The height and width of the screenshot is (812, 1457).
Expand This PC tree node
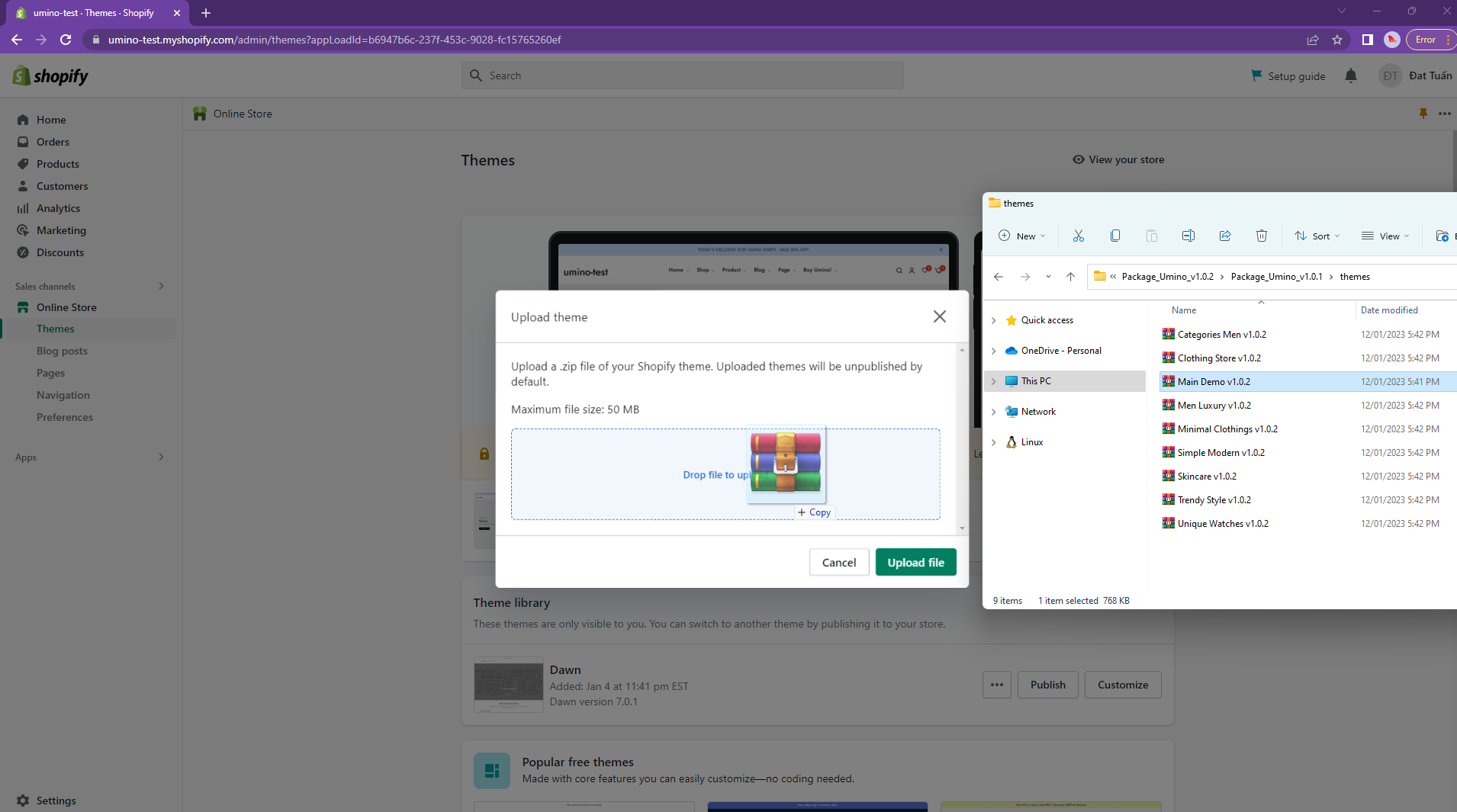tap(993, 381)
